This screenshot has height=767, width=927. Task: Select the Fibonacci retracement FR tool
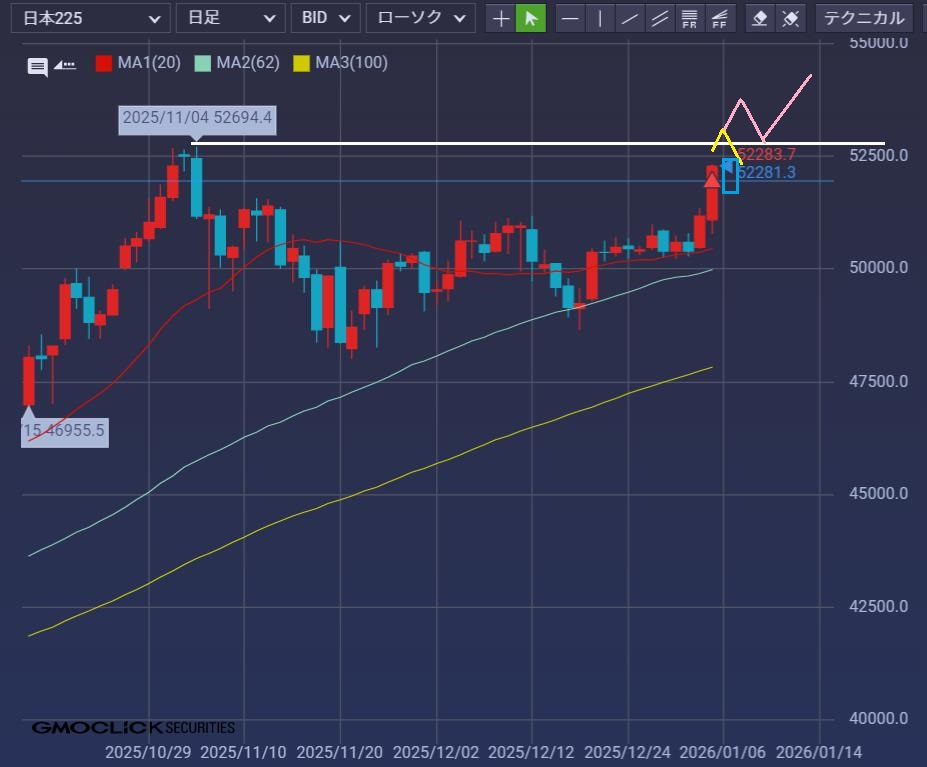click(689, 18)
